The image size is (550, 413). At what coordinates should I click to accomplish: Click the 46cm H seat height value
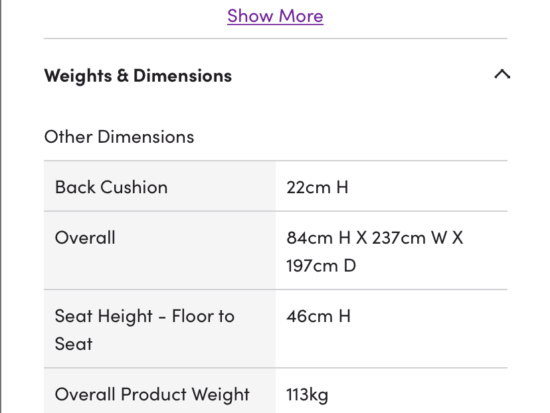coord(318,316)
